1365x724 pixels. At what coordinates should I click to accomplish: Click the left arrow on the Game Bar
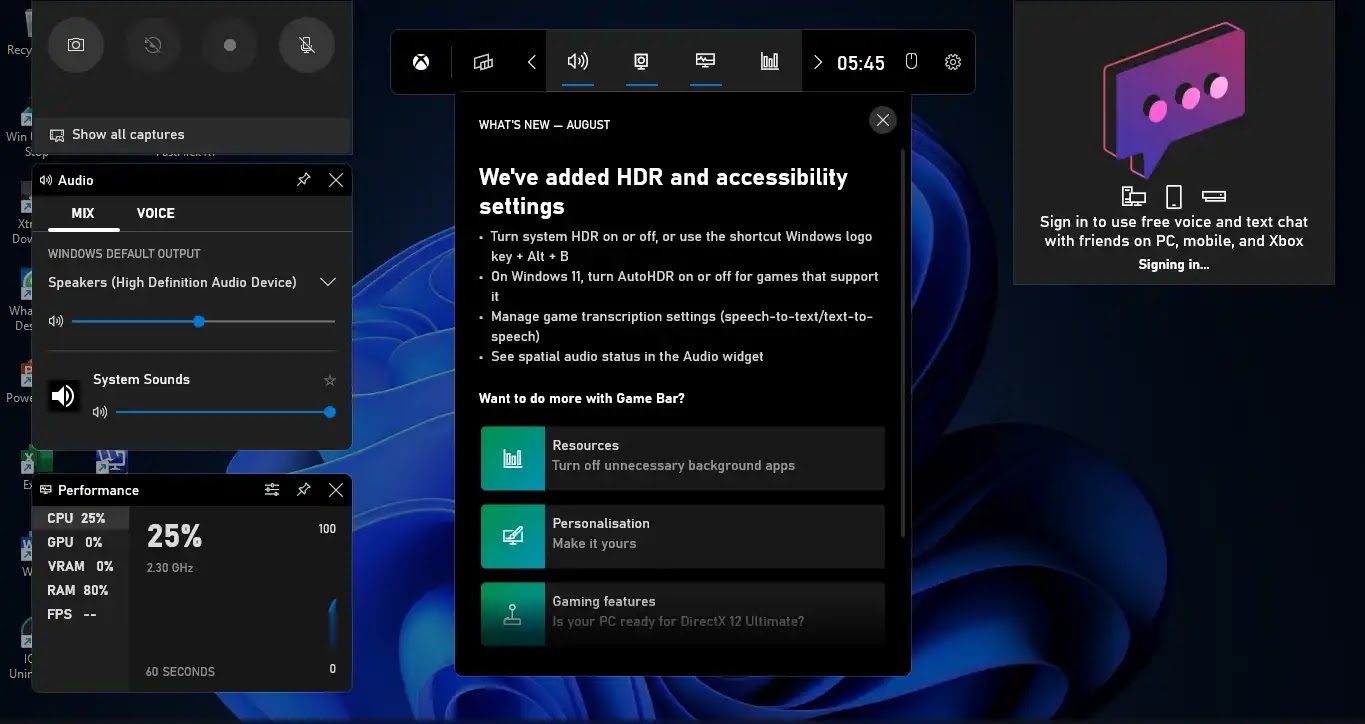tap(531, 62)
